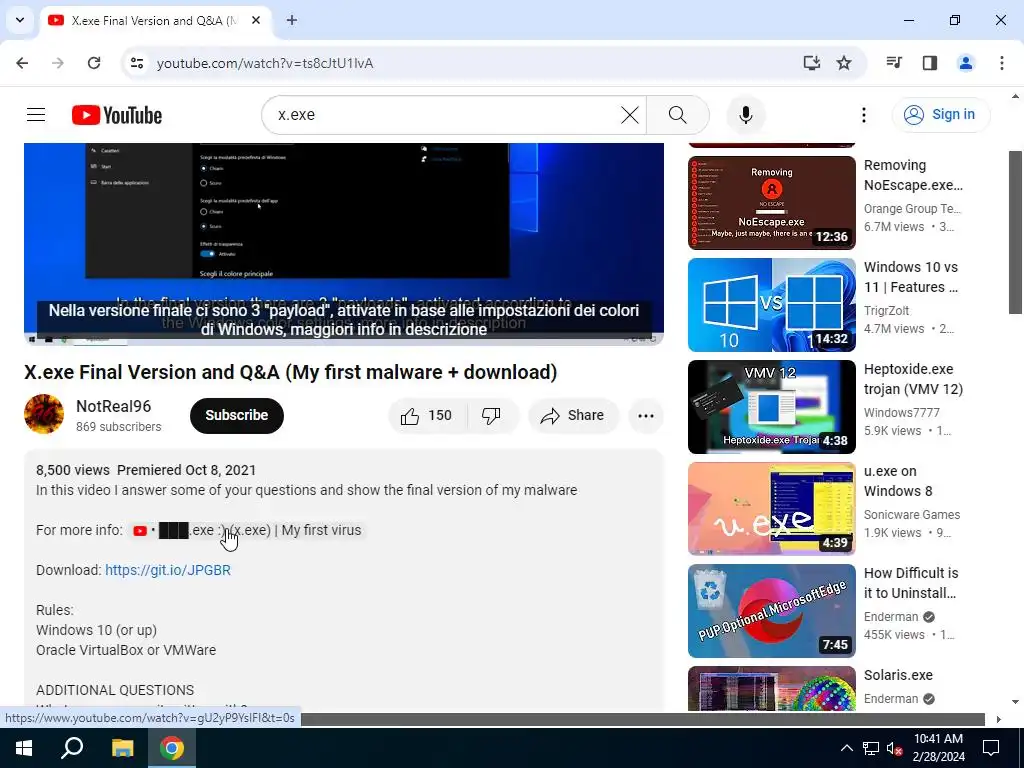Open the network tray icon
The height and width of the screenshot is (768, 1024).
[871, 748]
